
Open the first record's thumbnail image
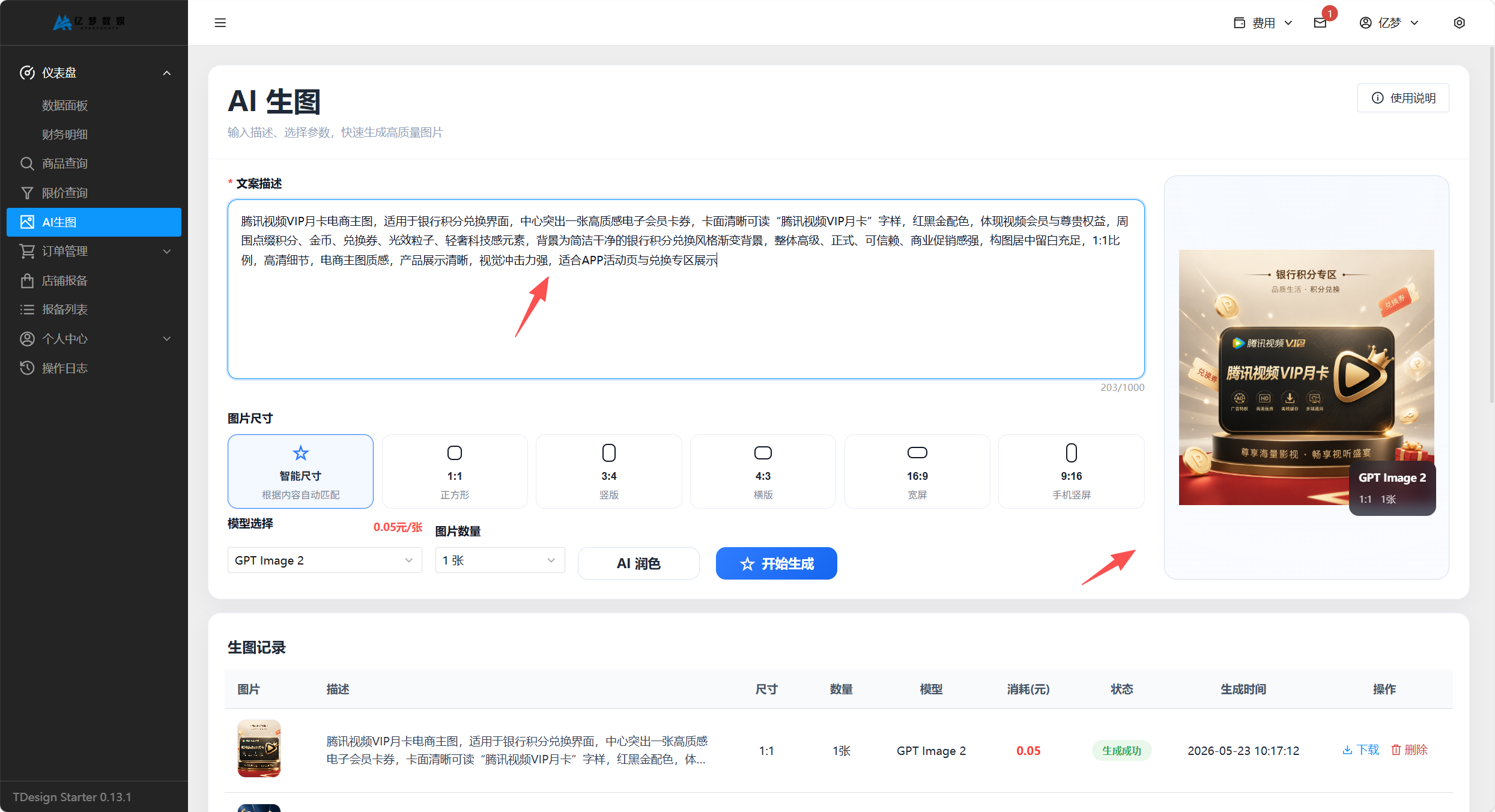pyautogui.click(x=259, y=748)
